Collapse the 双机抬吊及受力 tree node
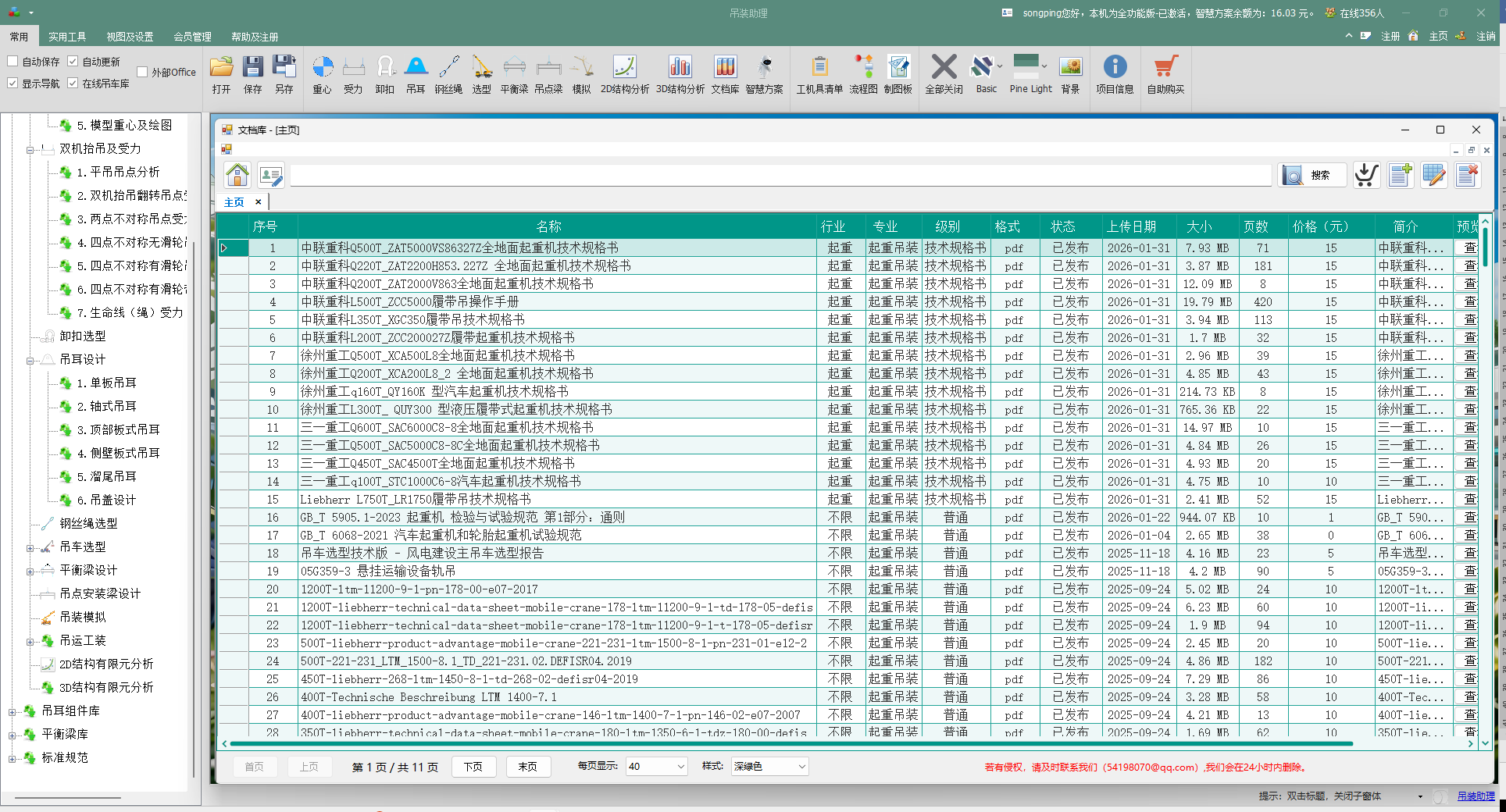 [30, 149]
